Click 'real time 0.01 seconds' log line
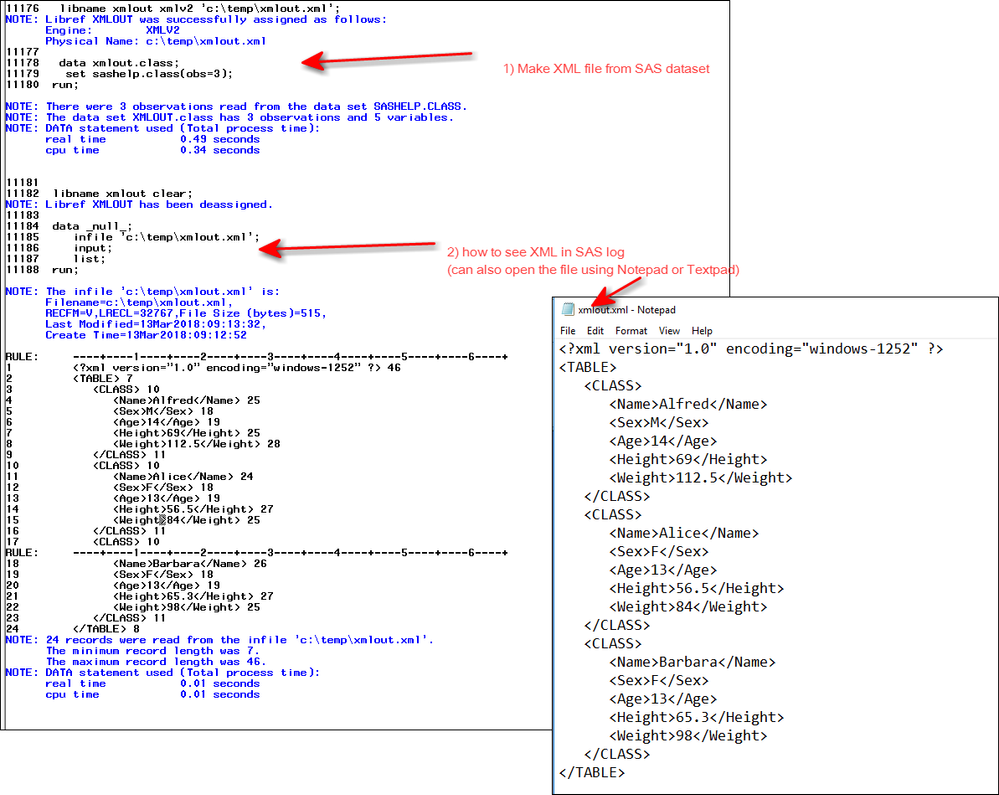Viewport: 999px width, 795px height. (x=152, y=684)
